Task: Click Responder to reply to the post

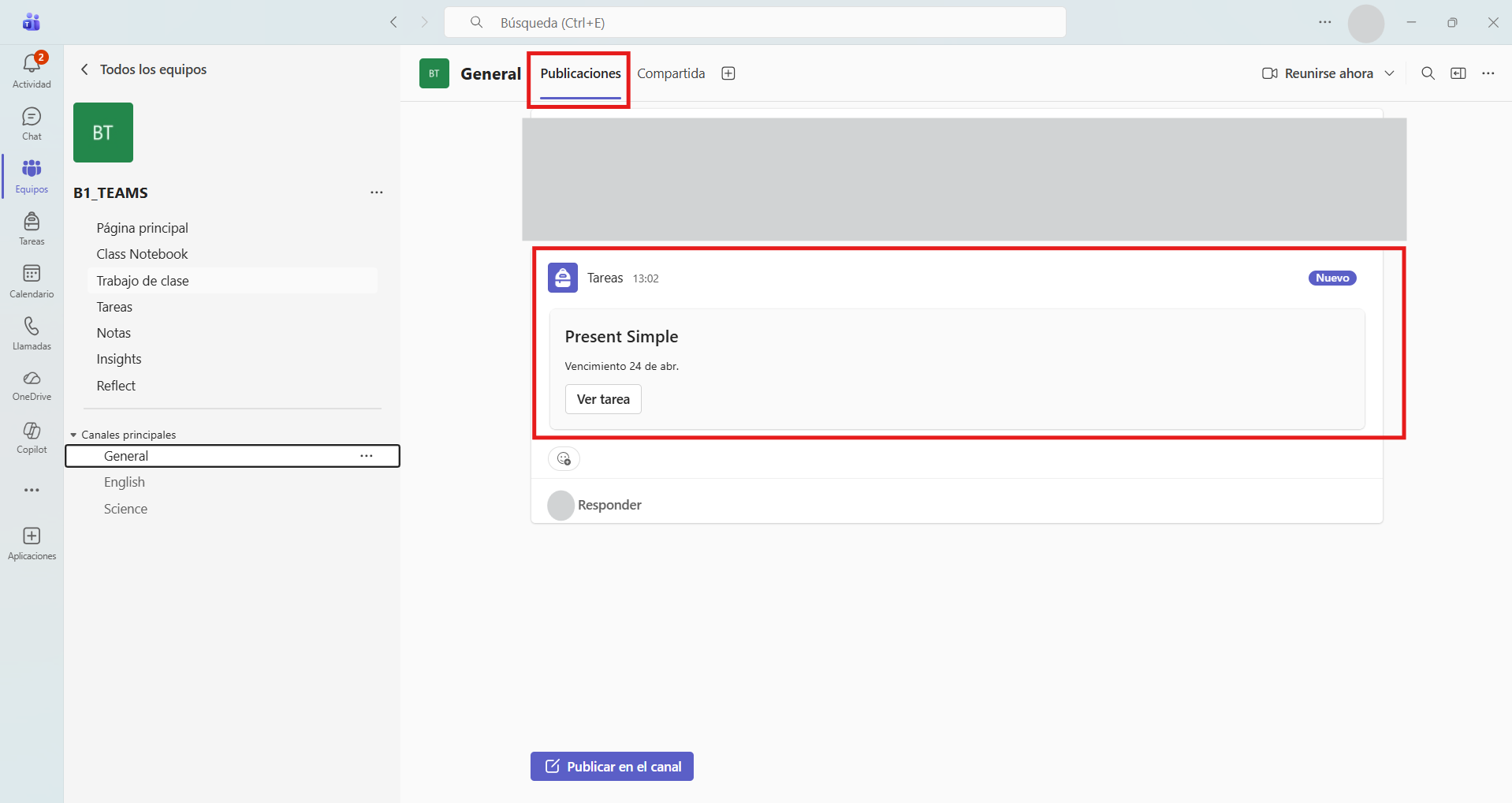Action: click(x=609, y=505)
